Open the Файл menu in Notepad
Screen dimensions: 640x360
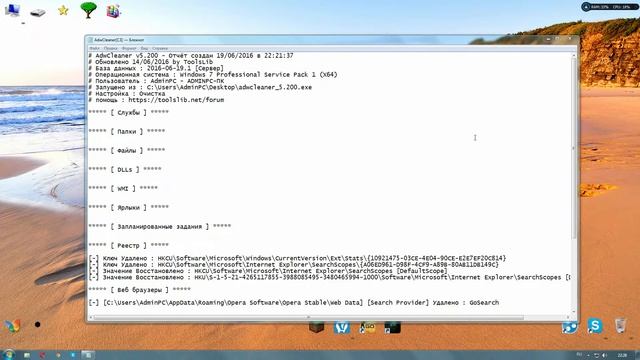(x=94, y=49)
